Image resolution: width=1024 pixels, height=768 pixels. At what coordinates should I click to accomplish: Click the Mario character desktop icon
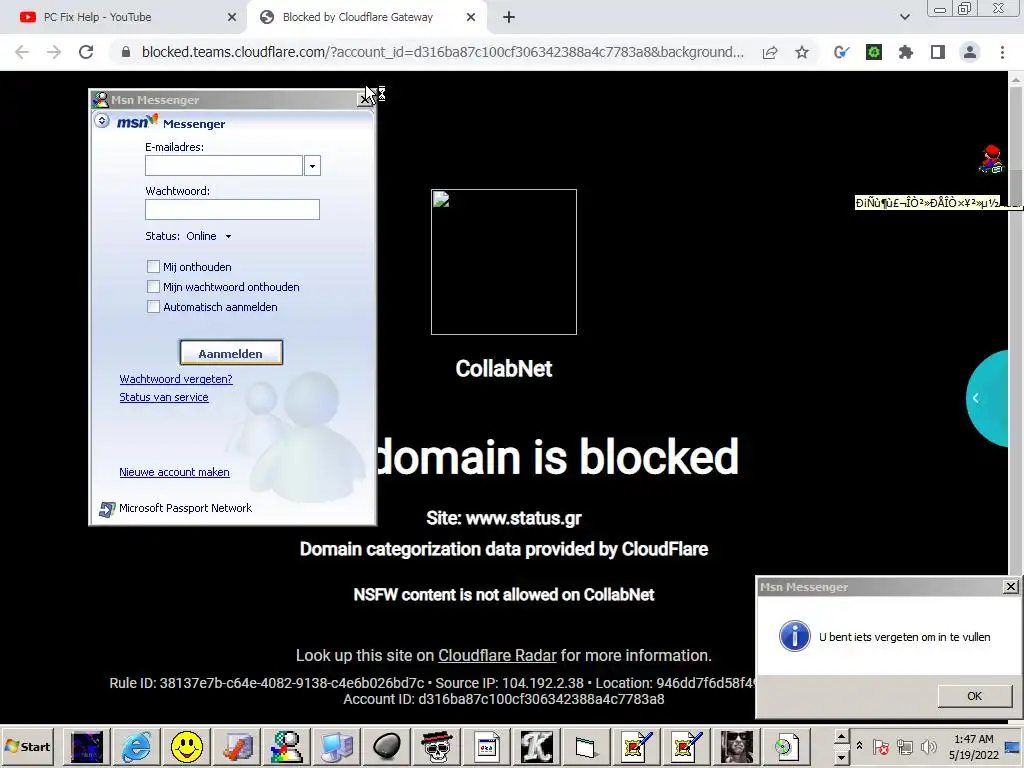click(x=991, y=159)
